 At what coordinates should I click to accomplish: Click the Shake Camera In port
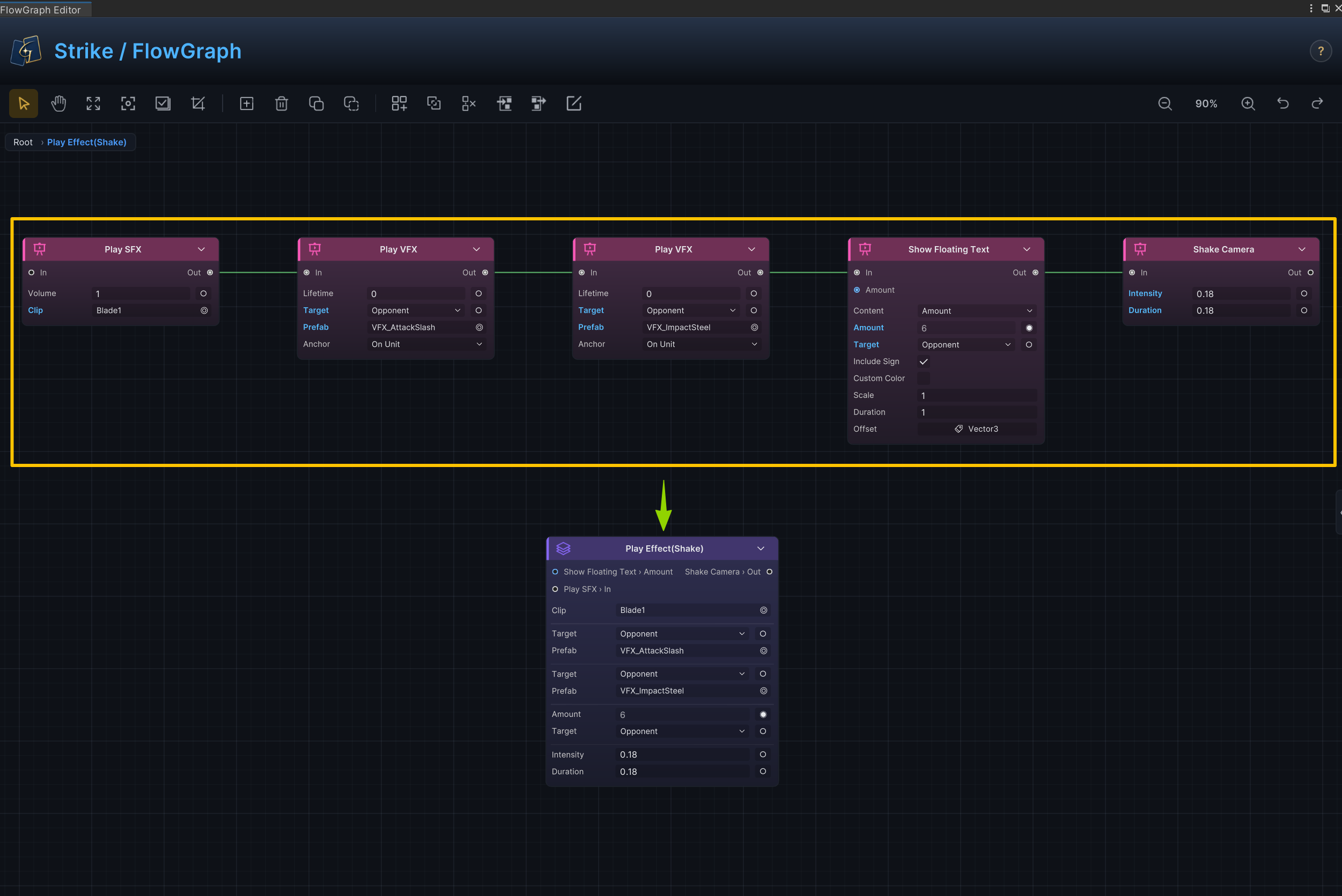1132,272
